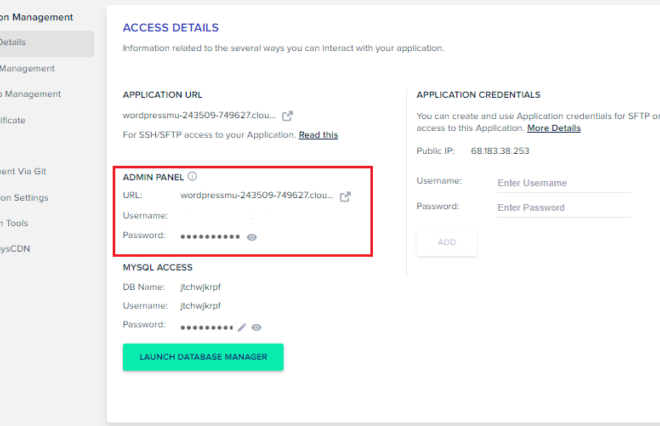Focus the Enter Password field
Screen dimensions: 660x426
[564, 208]
